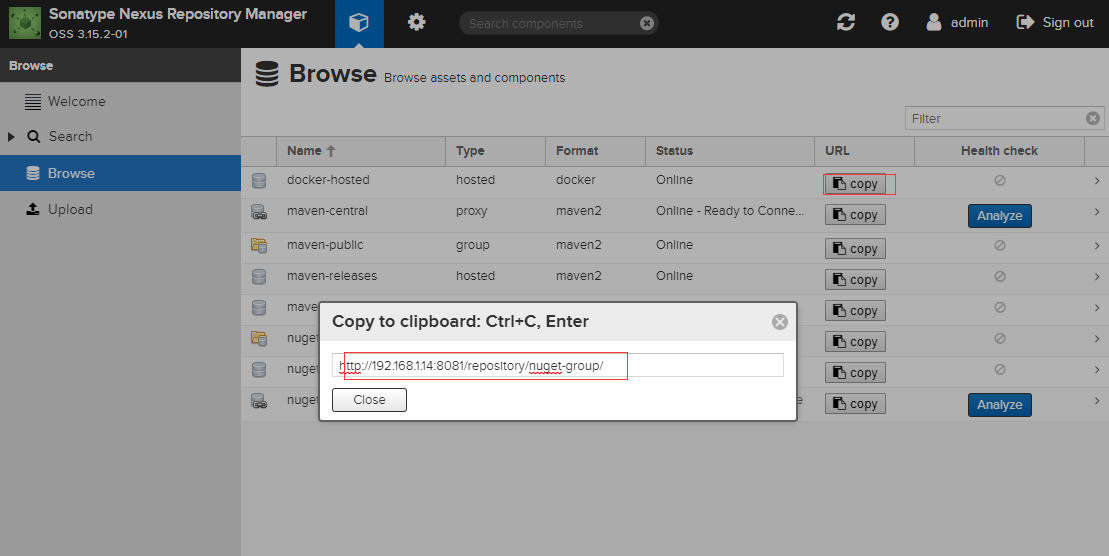Open the admin user account

pos(957,23)
